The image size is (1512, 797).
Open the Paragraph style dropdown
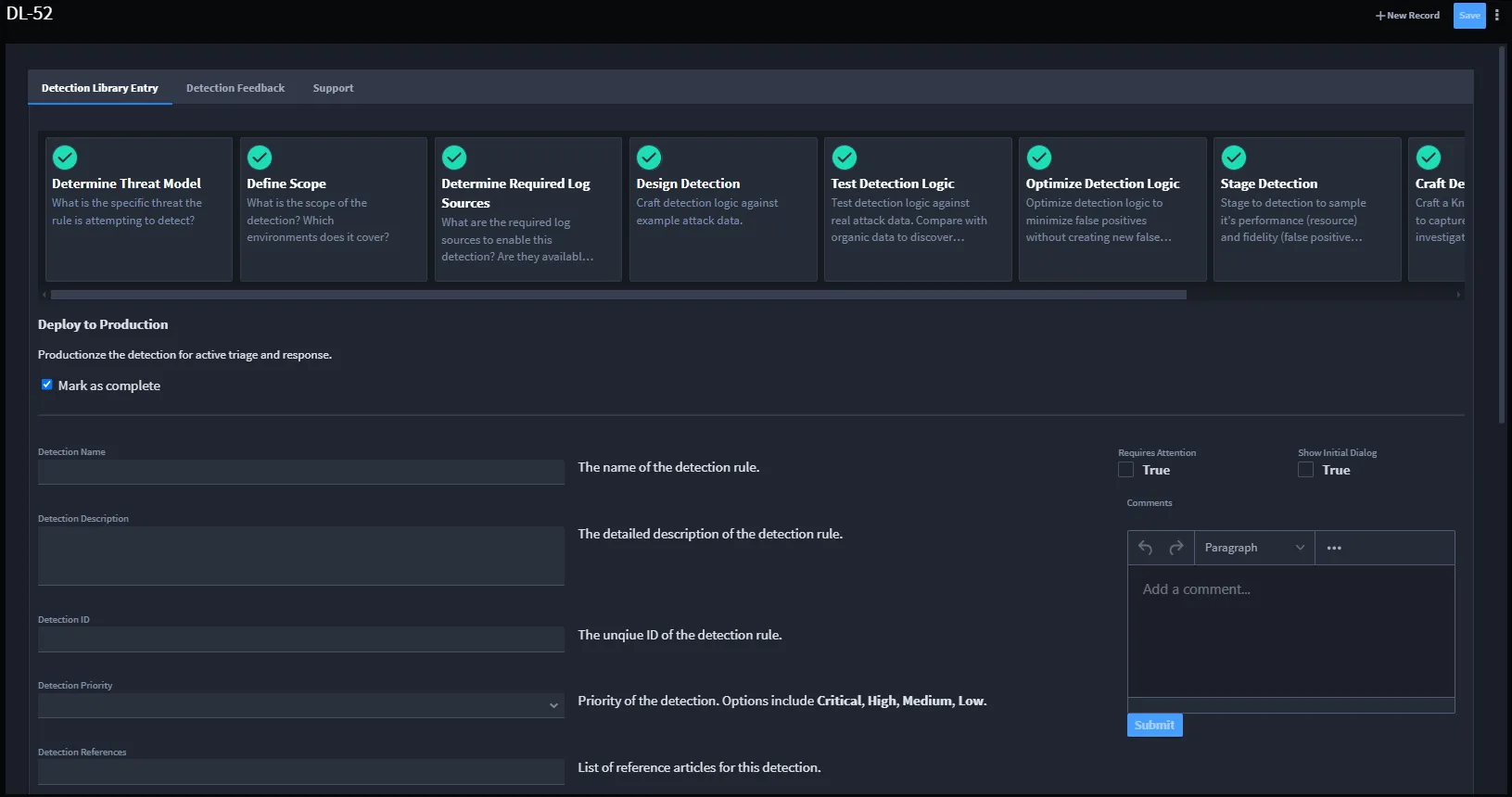1253,548
